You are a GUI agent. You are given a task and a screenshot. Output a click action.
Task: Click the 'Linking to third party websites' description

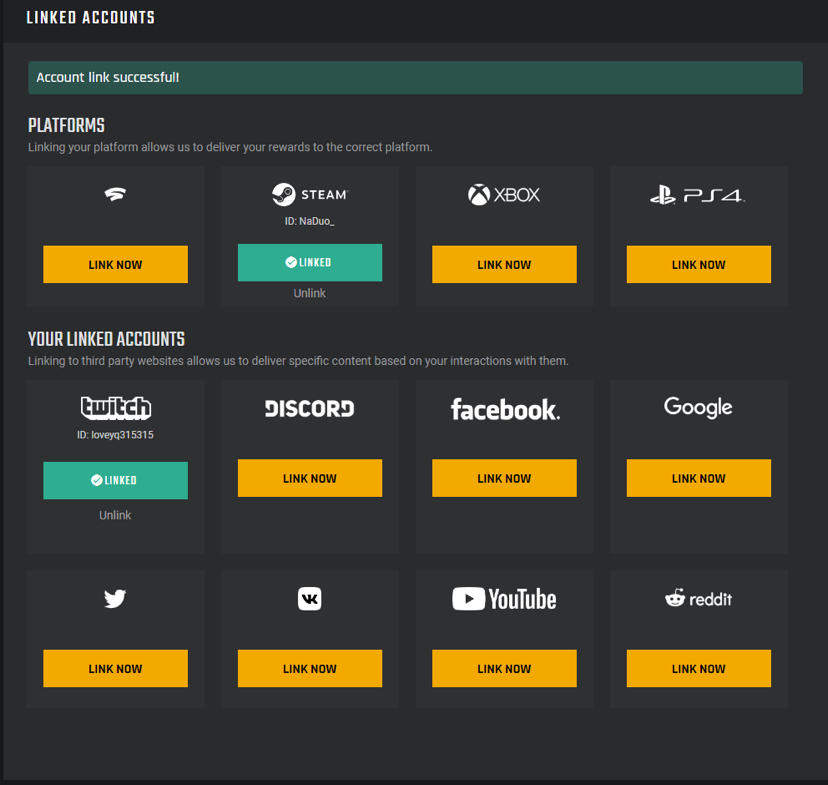(298, 361)
